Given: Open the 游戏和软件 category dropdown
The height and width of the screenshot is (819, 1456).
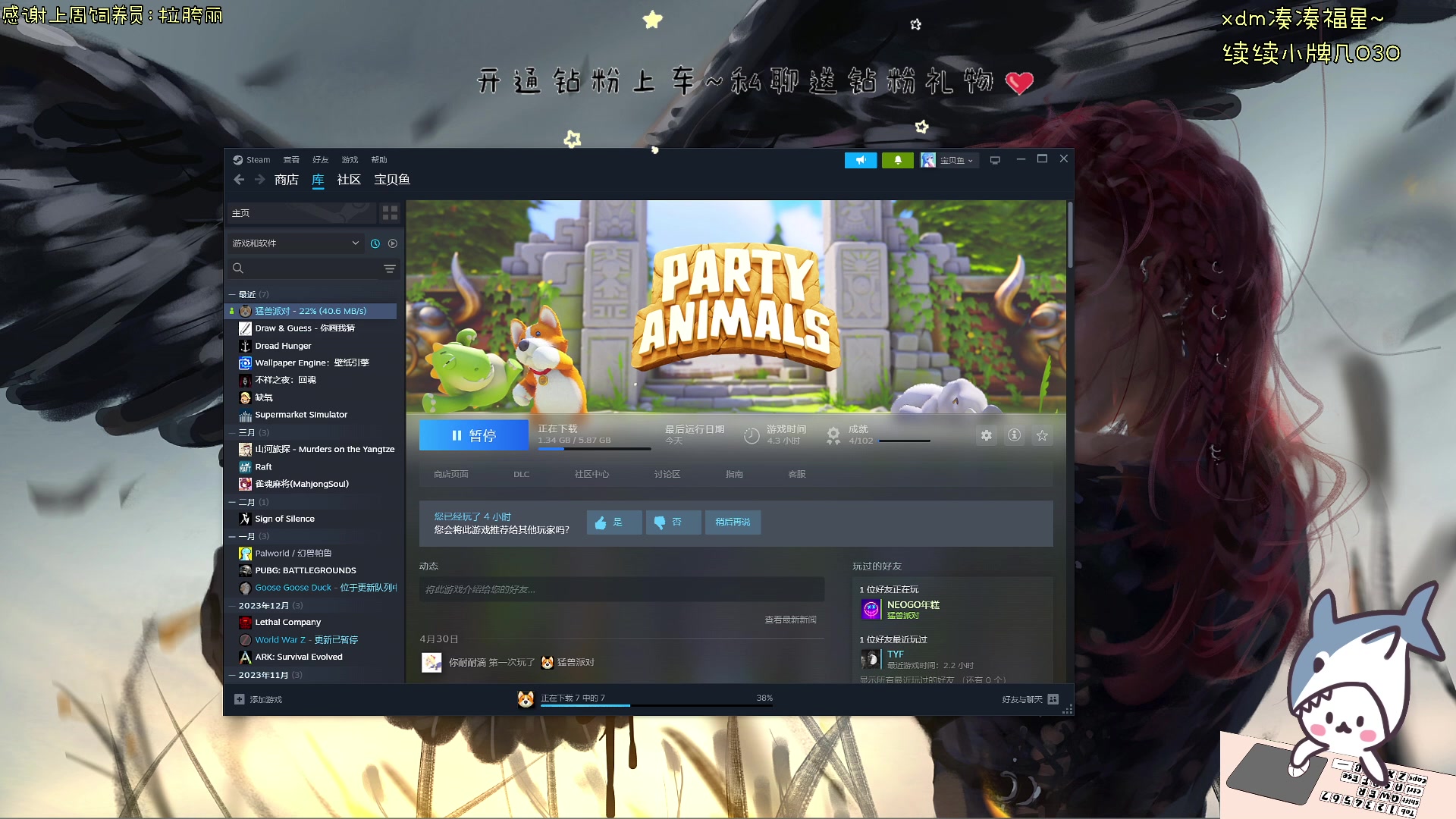Looking at the screenshot, I should pos(296,243).
